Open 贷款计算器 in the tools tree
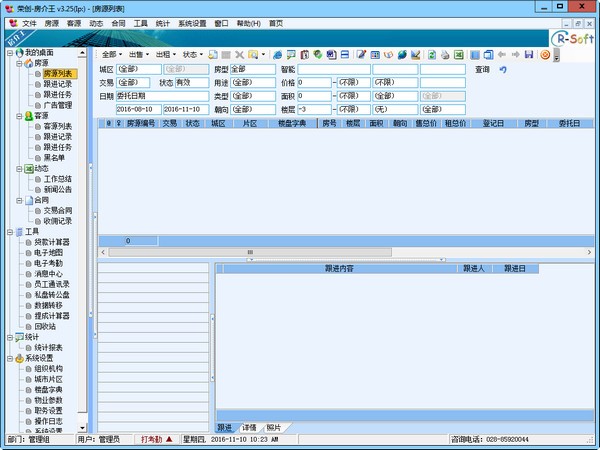This screenshot has height=450, width=600. pyautogui.click(x=54, y=242)
